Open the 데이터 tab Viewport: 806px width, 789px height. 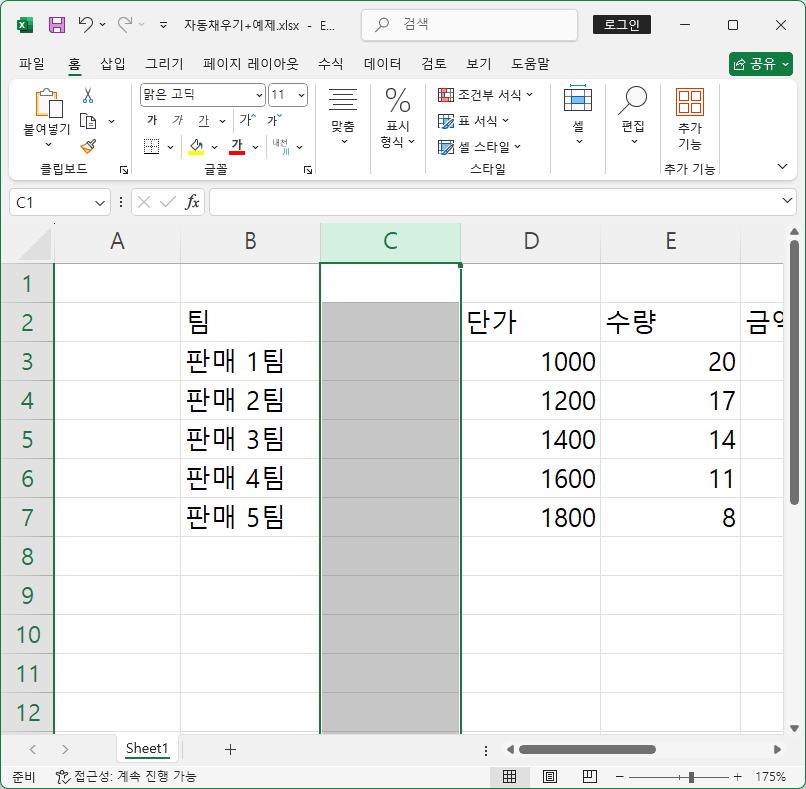[382, 64]
